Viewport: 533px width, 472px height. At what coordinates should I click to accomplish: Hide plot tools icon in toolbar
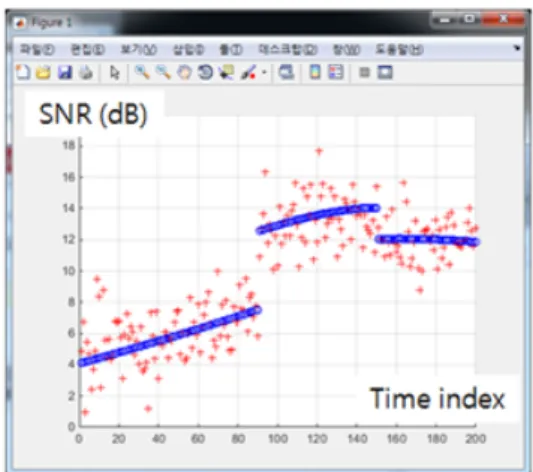(x=364, y=72)
